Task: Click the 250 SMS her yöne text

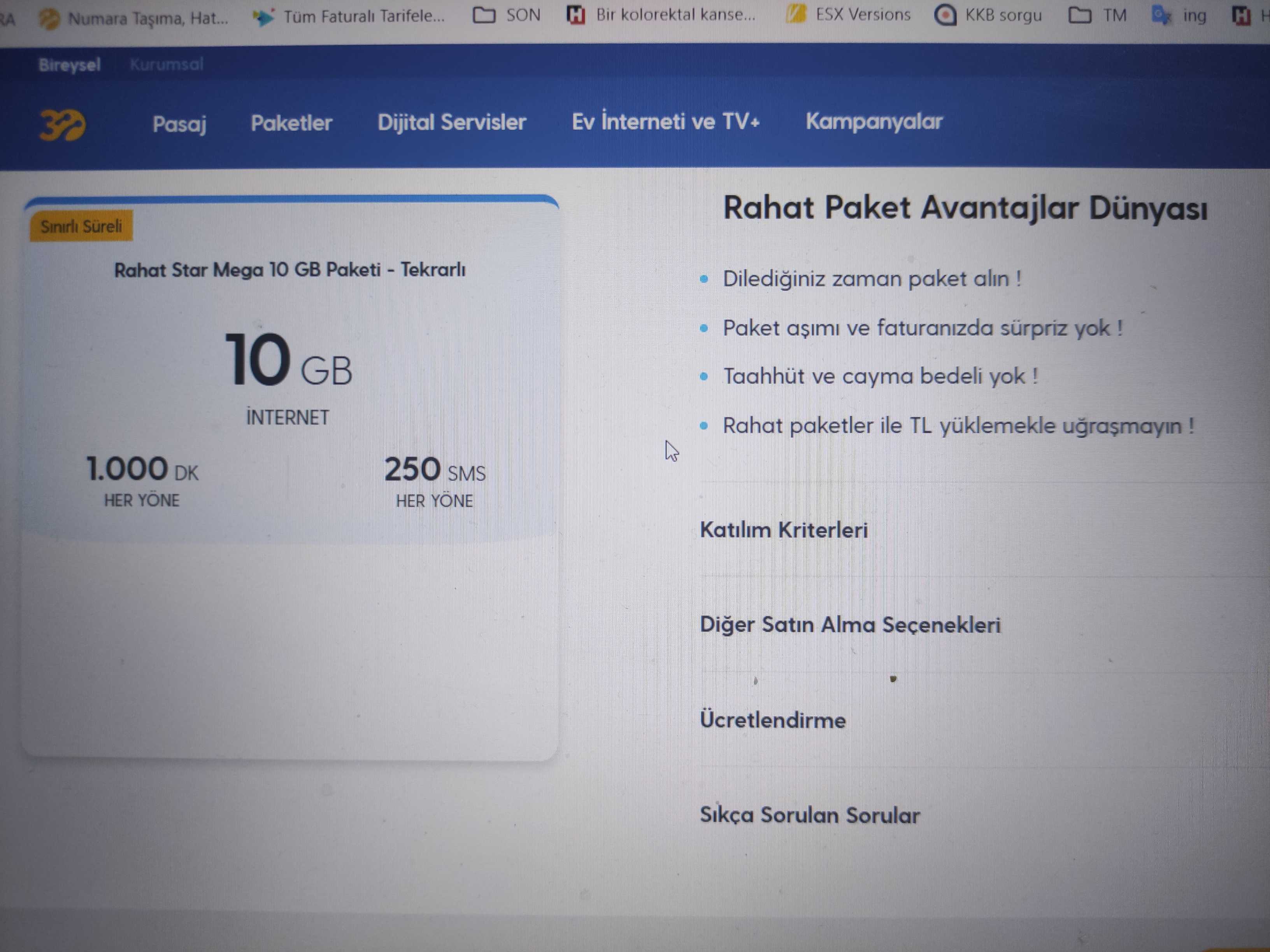Action: pos(435,481)
